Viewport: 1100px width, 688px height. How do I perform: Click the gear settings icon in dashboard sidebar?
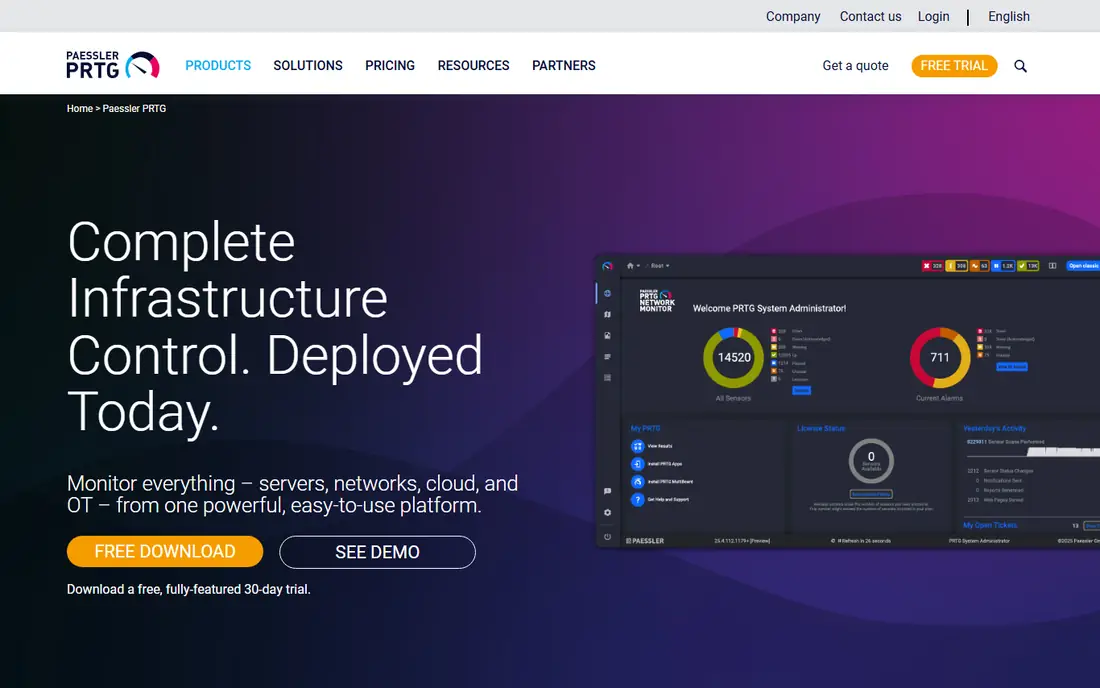608,513
